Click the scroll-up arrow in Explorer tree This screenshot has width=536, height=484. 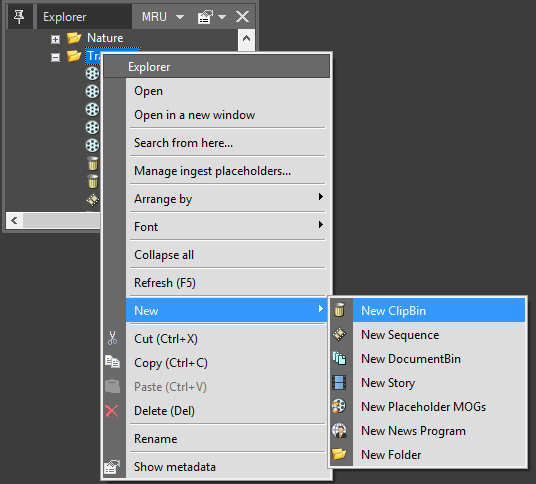click(246, 39)
